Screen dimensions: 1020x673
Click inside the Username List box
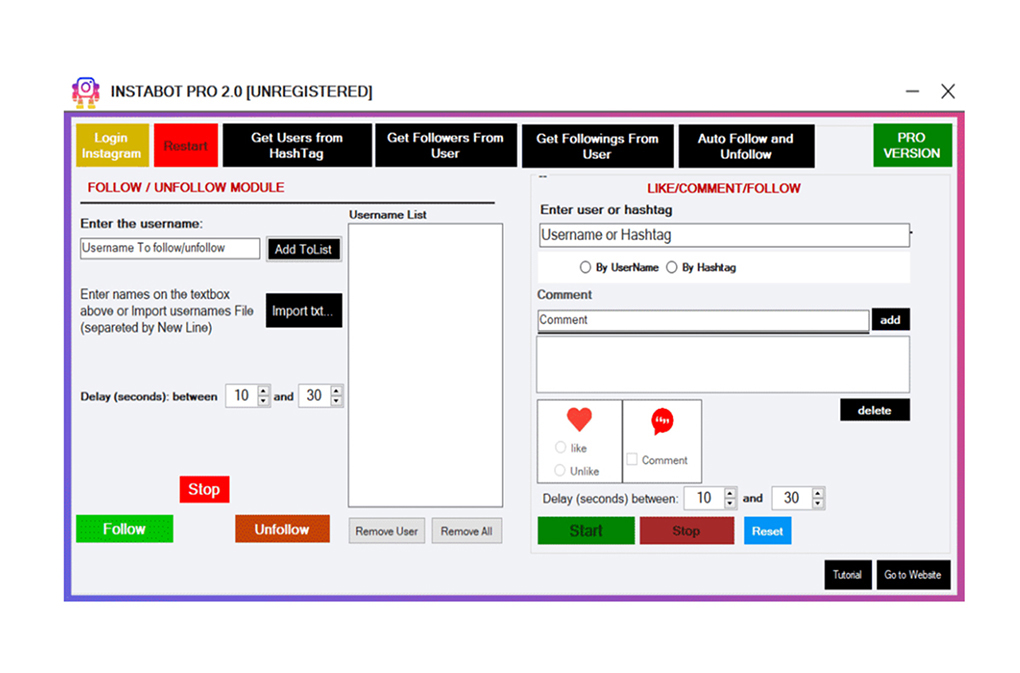(x=425, y=365)
